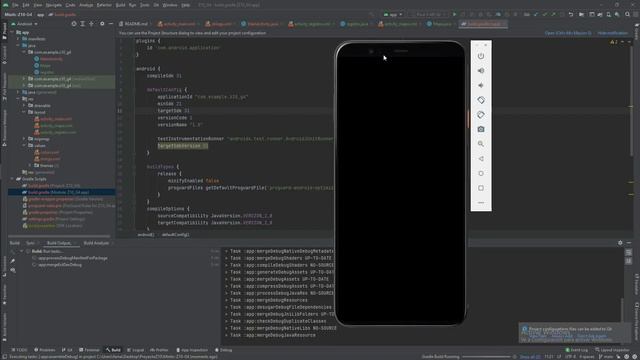Open the Build menu

pos(120,5)
